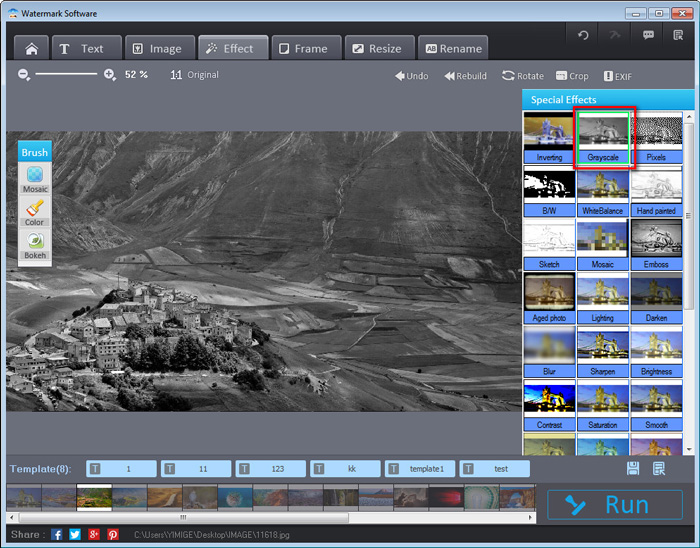Open the Frame tab
This screenshot has height=548, width=700.
pos(306,48)
